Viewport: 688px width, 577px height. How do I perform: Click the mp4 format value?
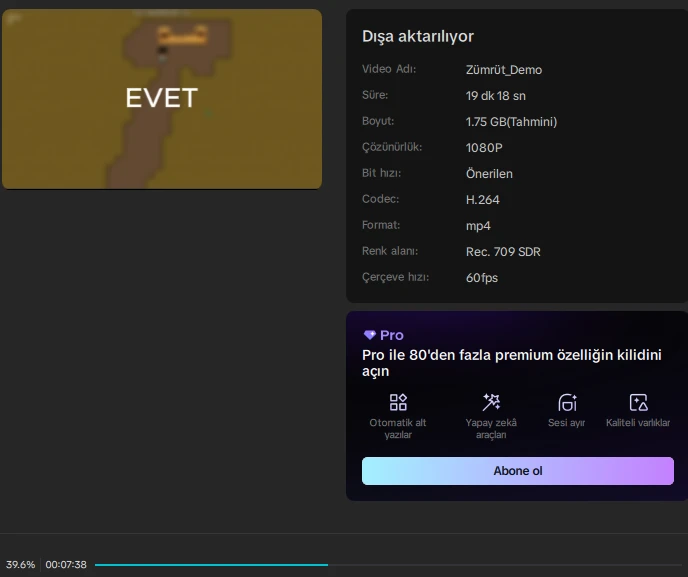(478, 226)
